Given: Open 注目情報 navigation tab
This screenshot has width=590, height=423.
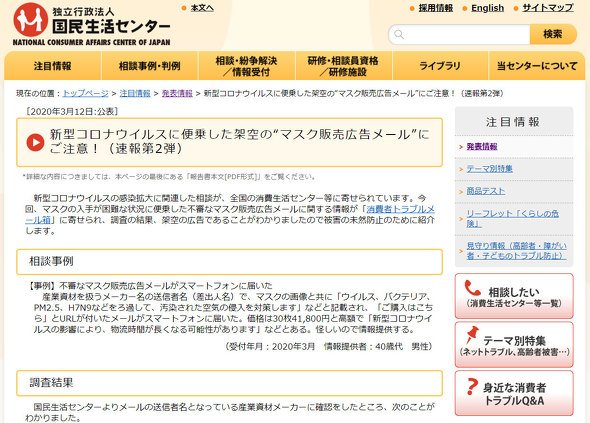Looking at the screenshot, I should point(53,66).
